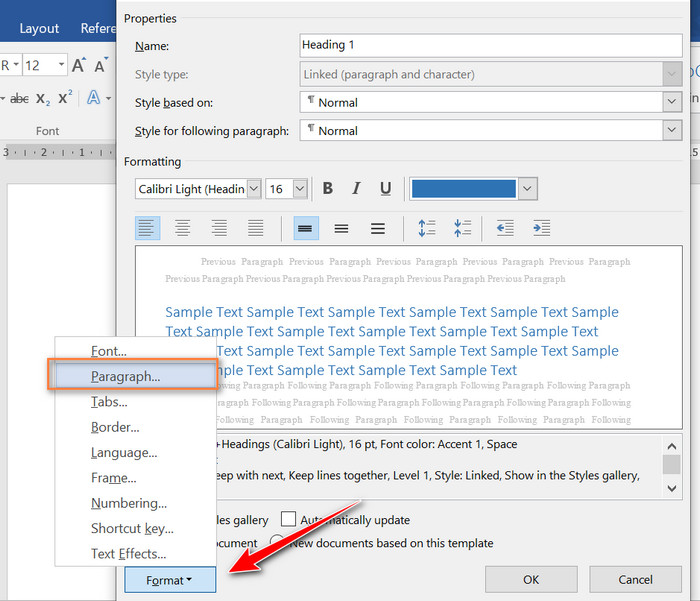Toggle Underline formatting in Formatting section
The image size is (700, 601).
click(x=385, y=188)
